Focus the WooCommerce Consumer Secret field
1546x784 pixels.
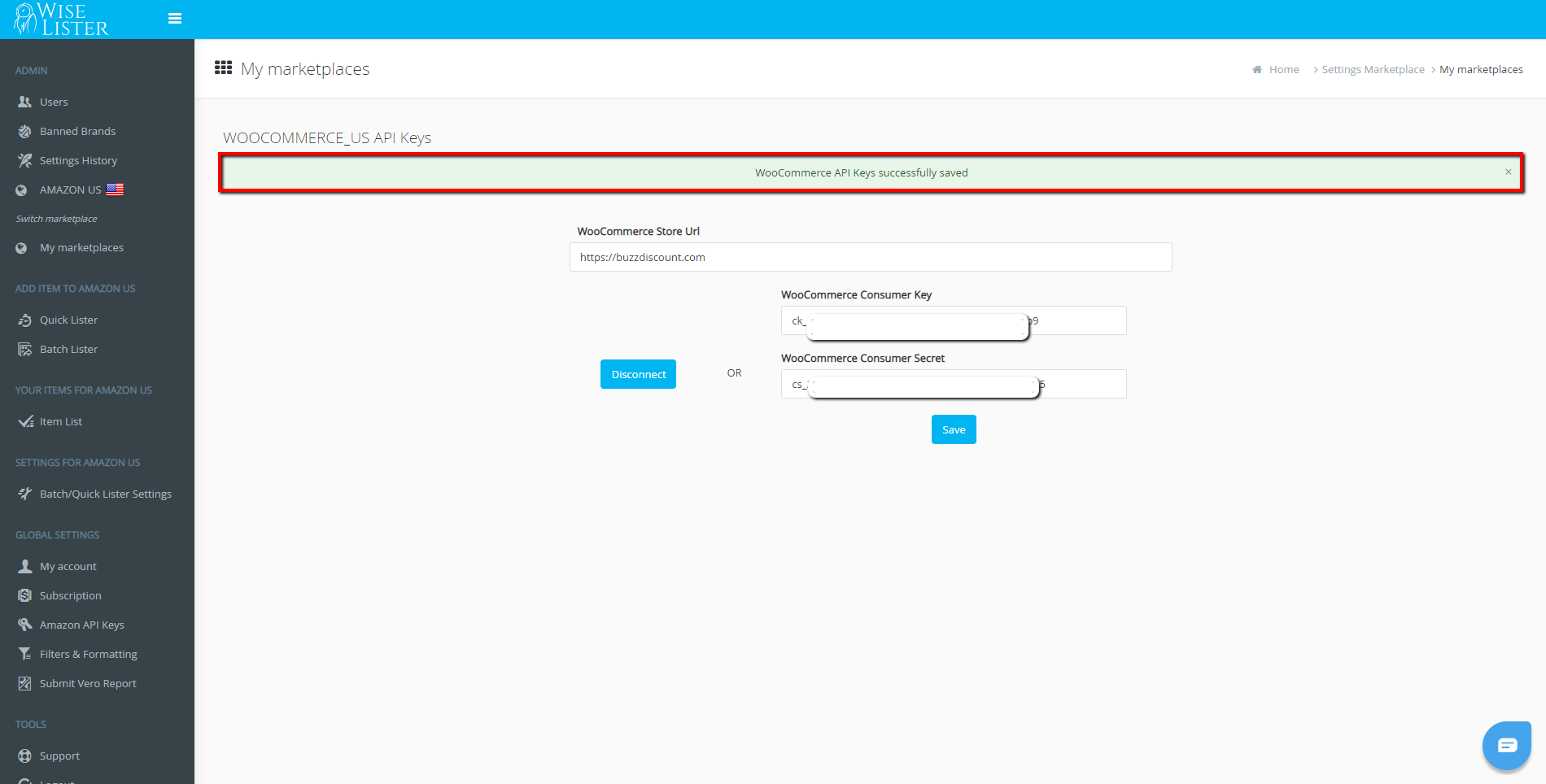(954, 384)
